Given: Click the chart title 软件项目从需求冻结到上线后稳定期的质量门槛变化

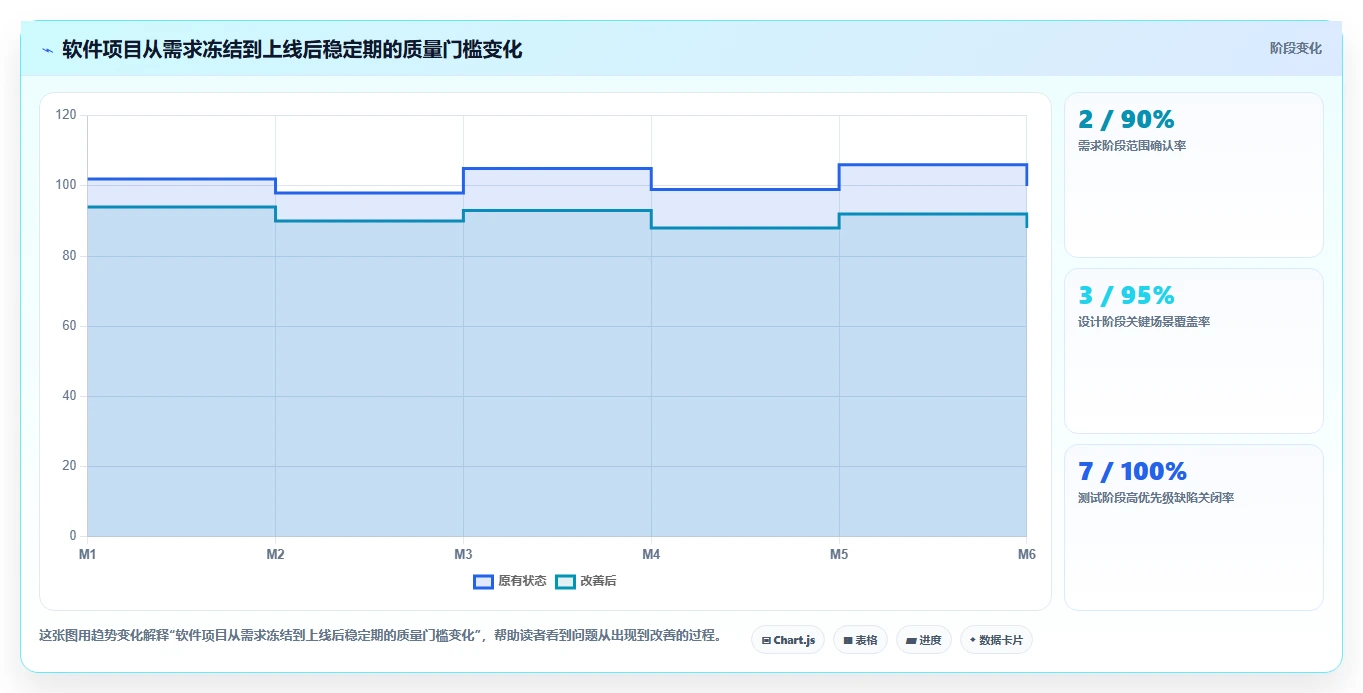Looking at the screenshot, I should click(292, 49).
